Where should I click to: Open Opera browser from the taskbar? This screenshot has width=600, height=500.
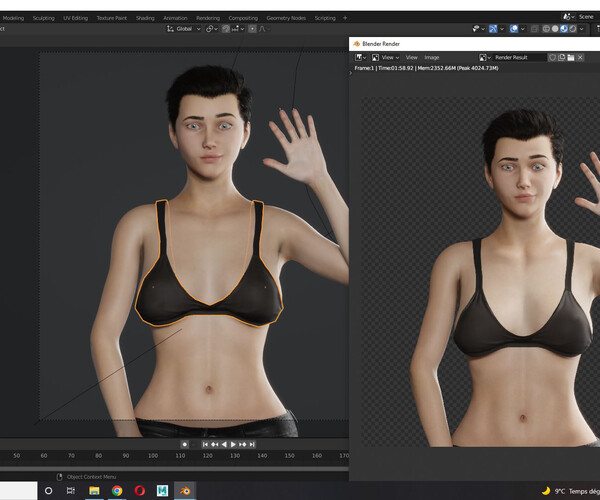tap(140, 491)
